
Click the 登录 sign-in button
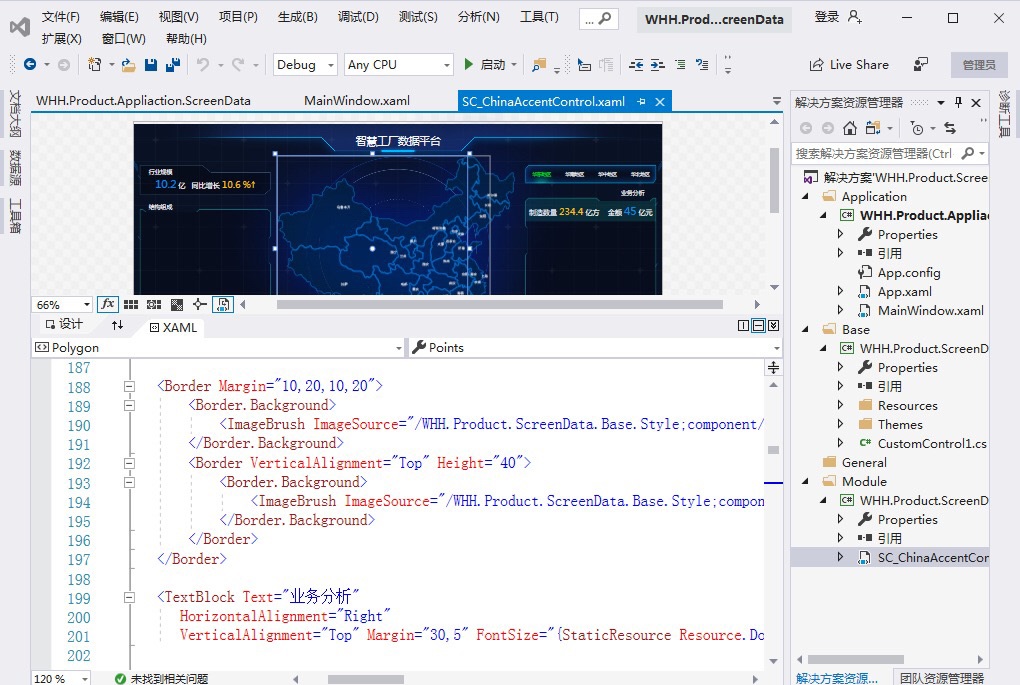[x=827, y=17]
